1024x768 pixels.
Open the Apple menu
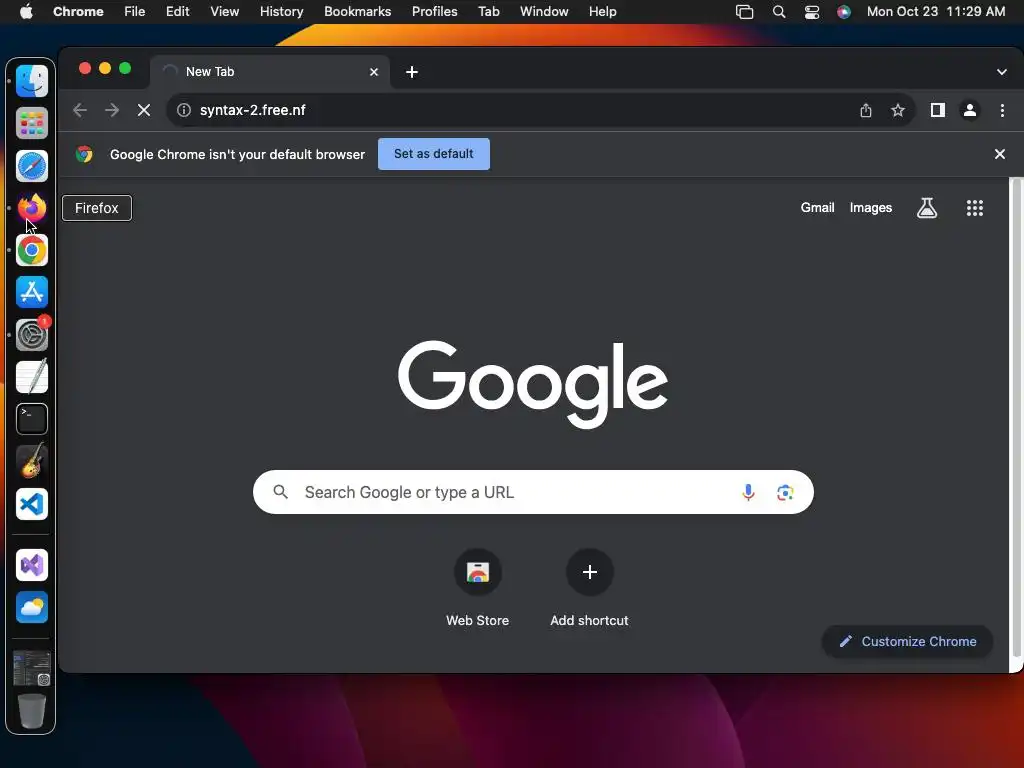point(26,11)
